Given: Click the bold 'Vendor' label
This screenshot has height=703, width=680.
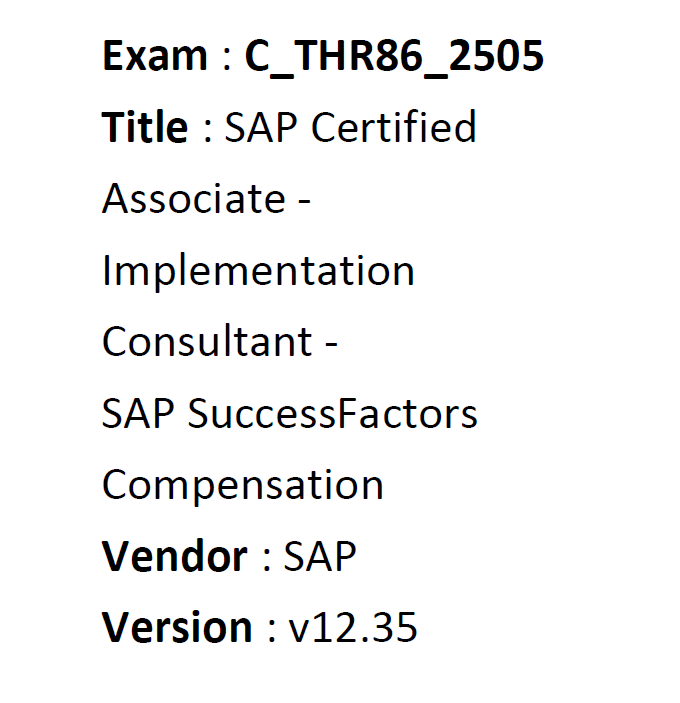Looking at the screenshot, I should 175,556.
